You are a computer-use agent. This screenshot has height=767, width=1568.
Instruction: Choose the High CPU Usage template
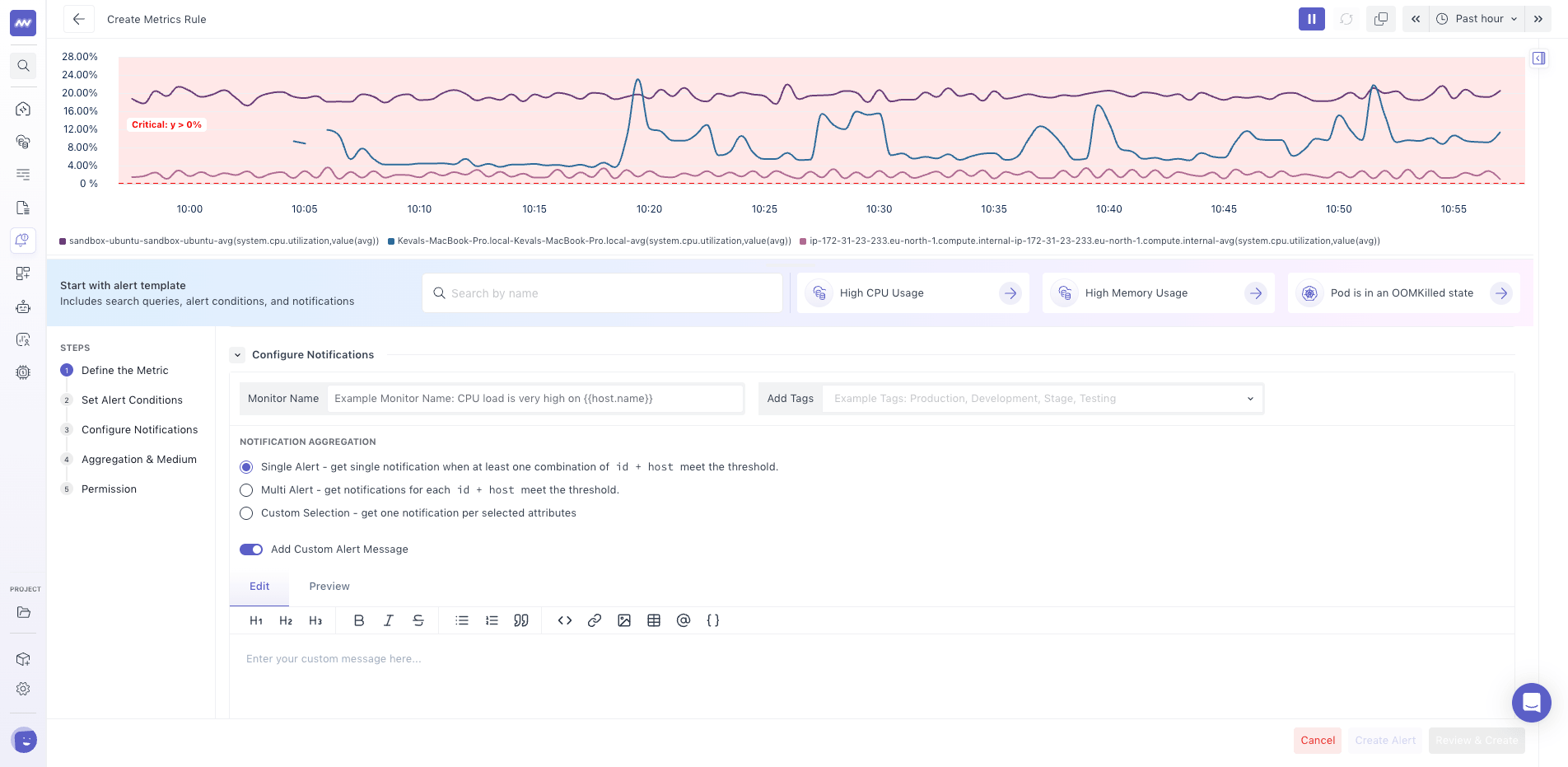(x=913, y=293)
